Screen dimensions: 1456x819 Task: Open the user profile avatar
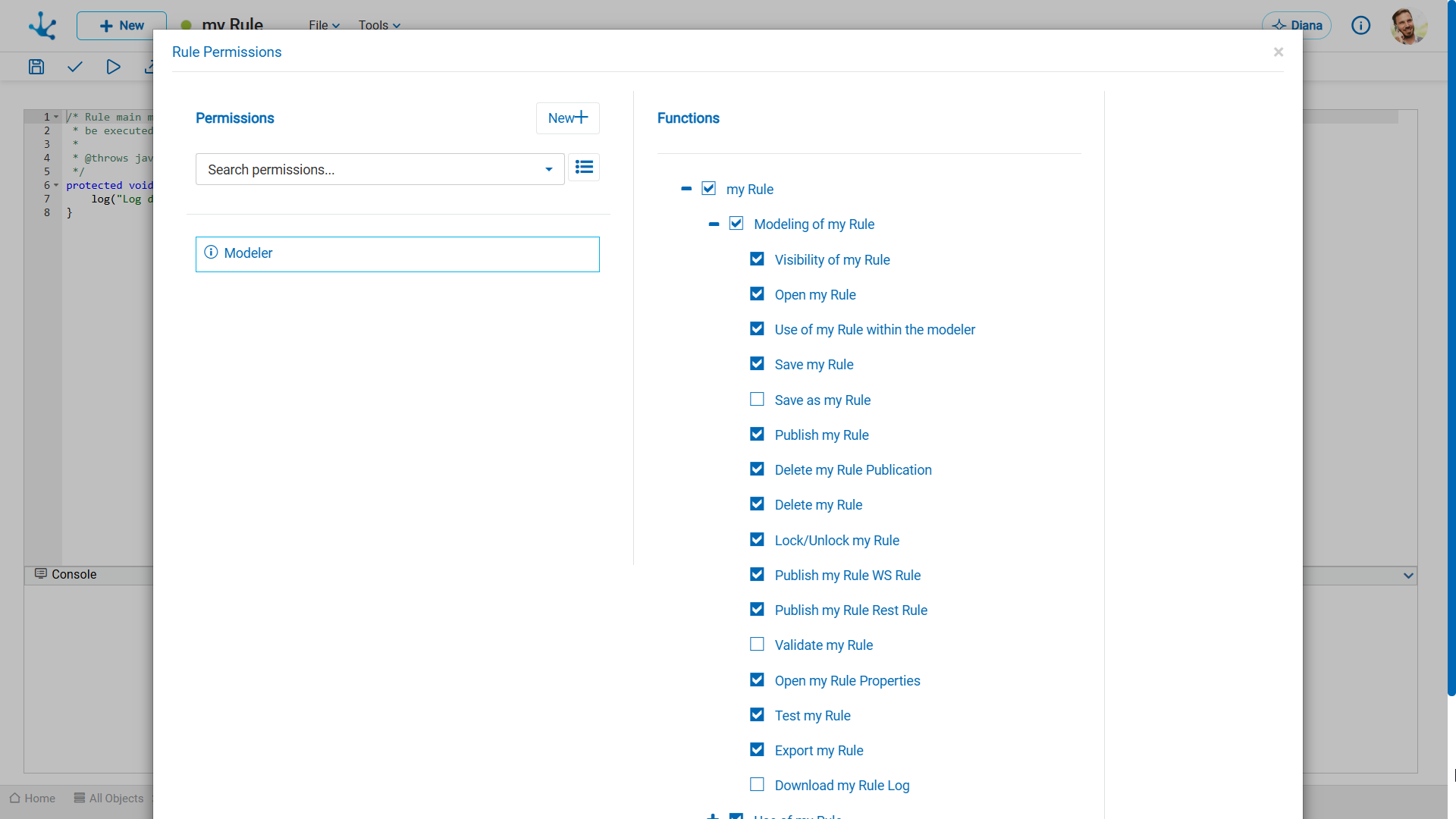(x=1408, y=26)
